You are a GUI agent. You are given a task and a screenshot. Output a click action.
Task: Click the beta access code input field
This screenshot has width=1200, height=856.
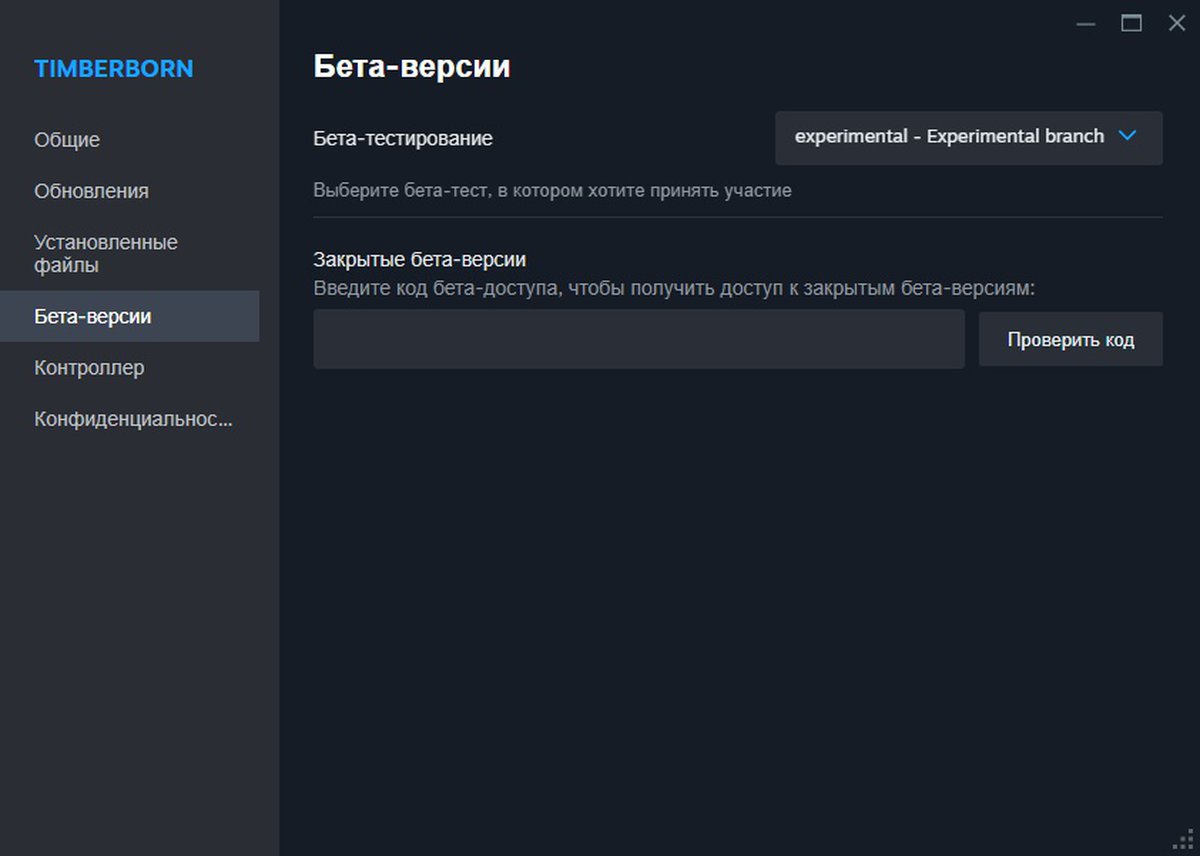[x=638, y=339]
